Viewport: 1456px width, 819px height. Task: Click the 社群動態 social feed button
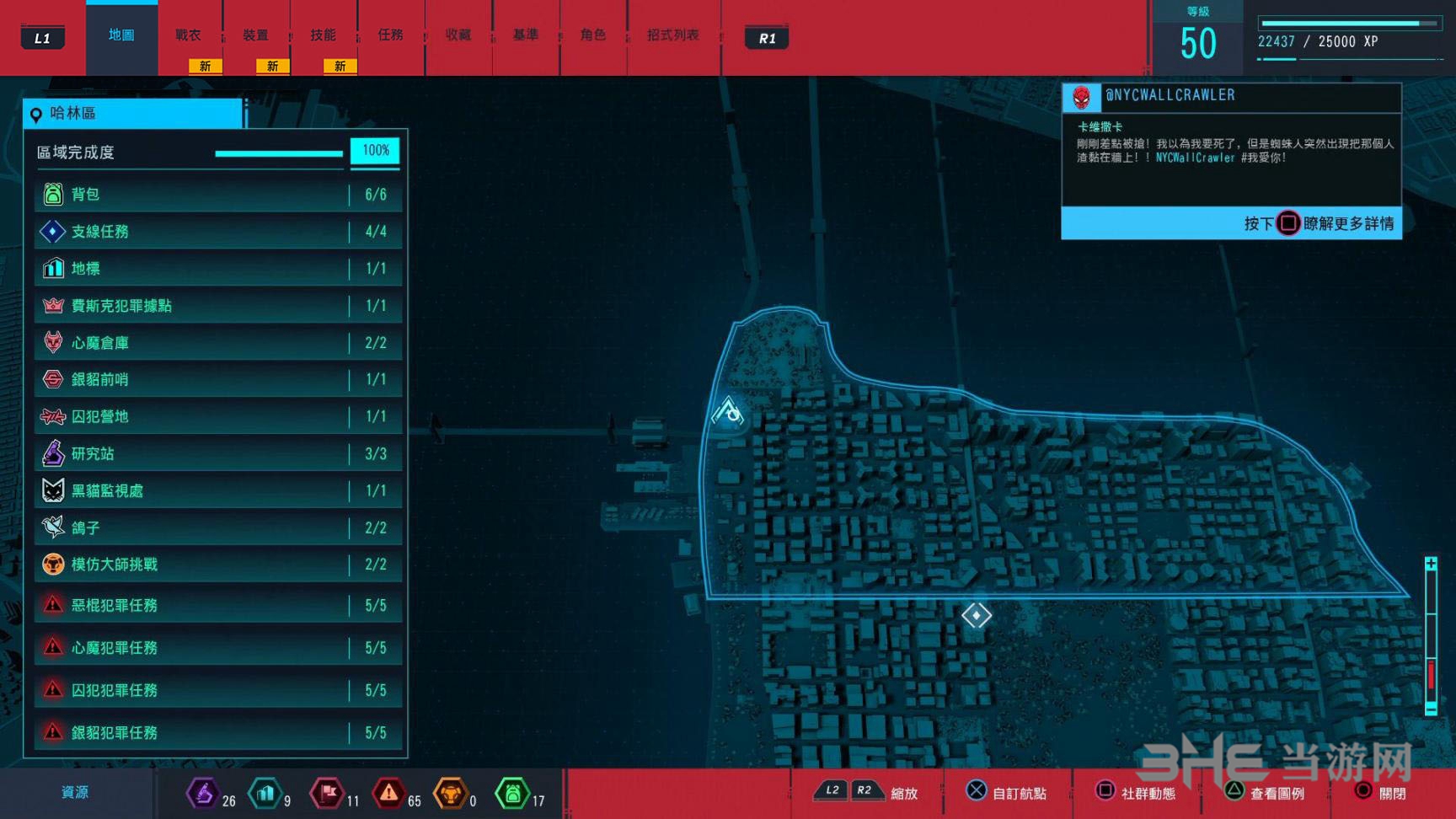1135,792
